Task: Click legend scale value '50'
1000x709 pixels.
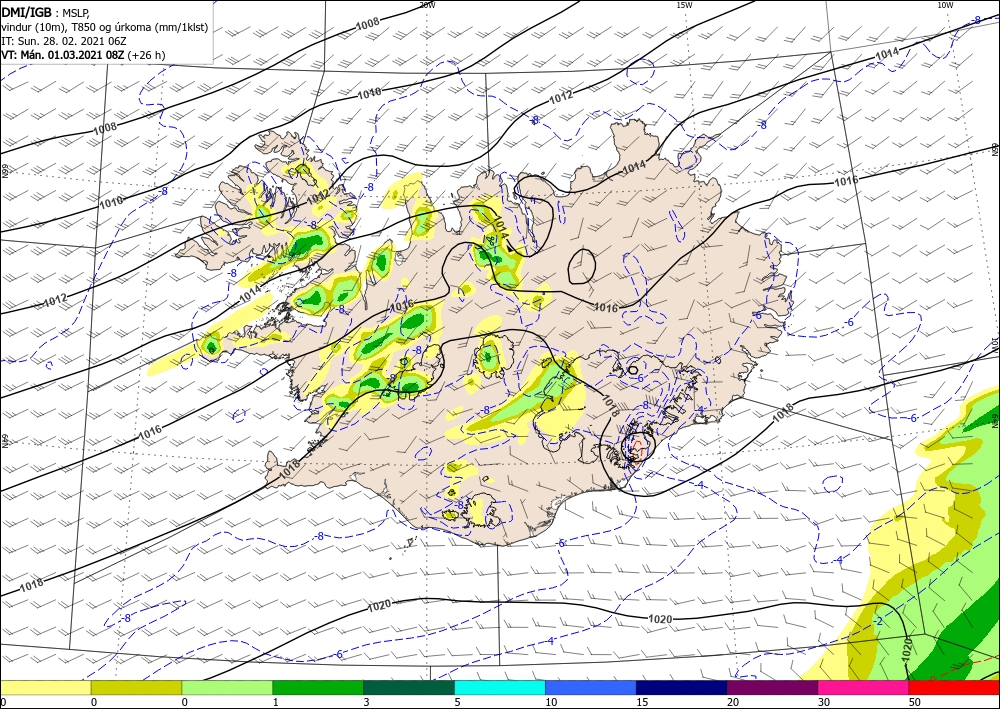Action: pyautogui.click(x=915, y=702)
